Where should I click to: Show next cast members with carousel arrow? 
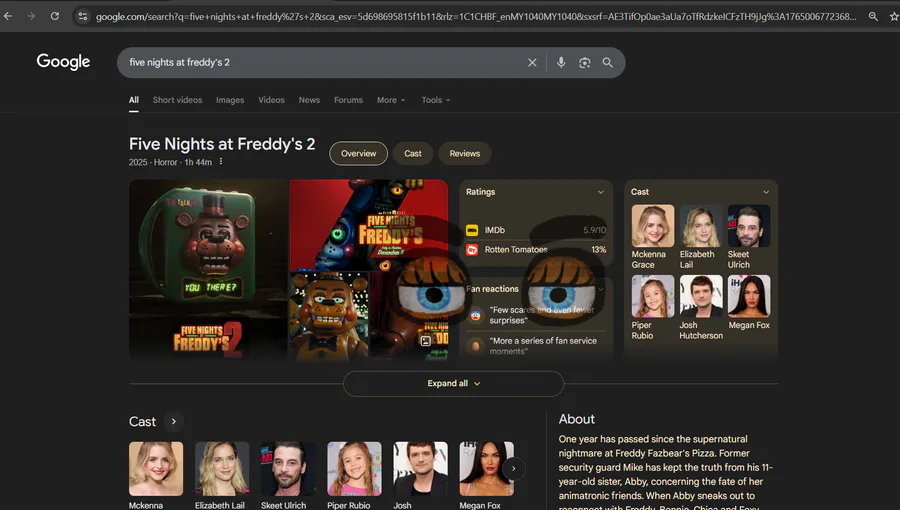tap(513, 469)
